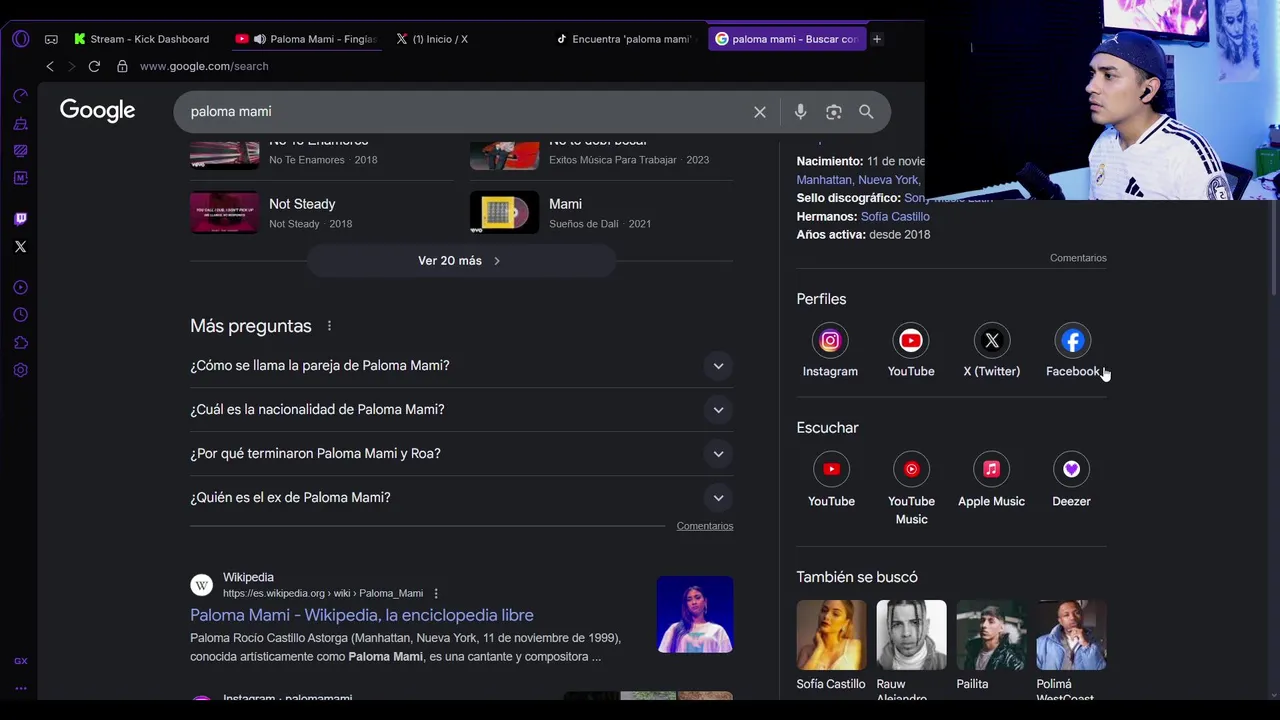Open the Wikipedia result image thumbnail

695,614
